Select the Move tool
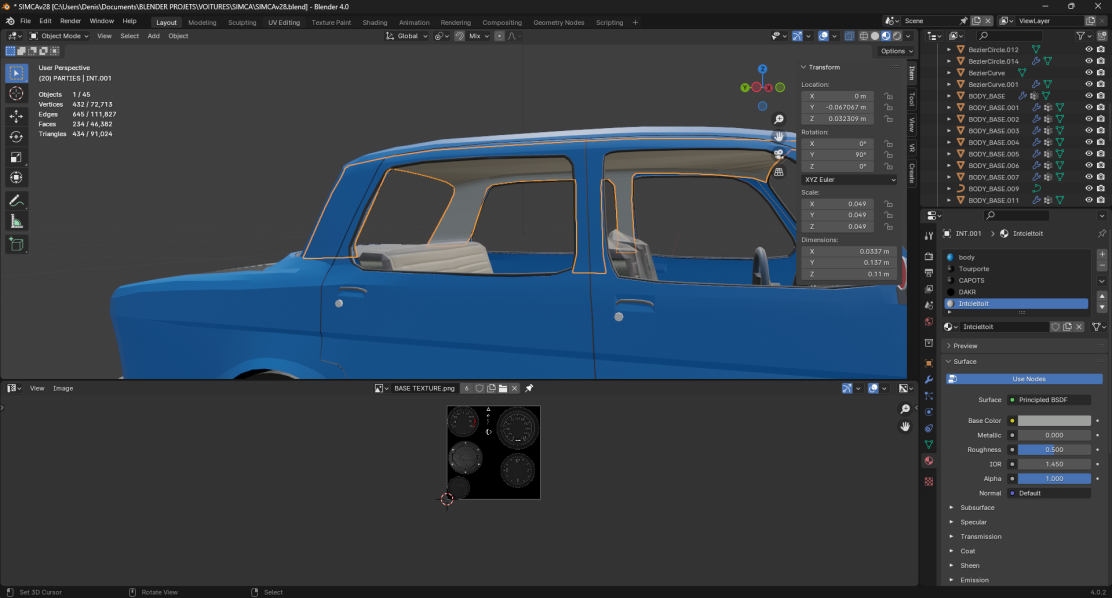The image size is (1112, 598). coord(16,116)
